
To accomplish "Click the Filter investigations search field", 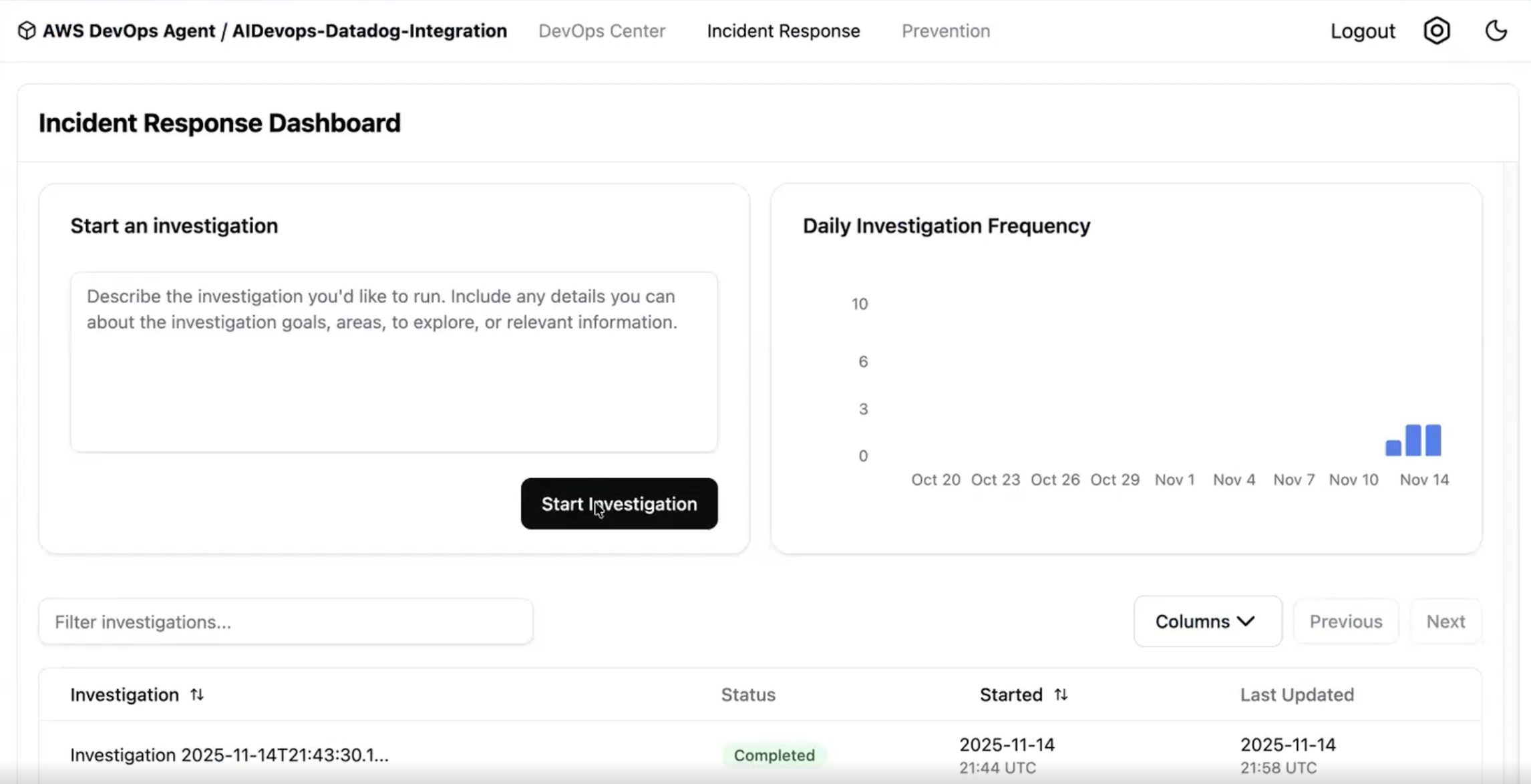I will 286,621.
